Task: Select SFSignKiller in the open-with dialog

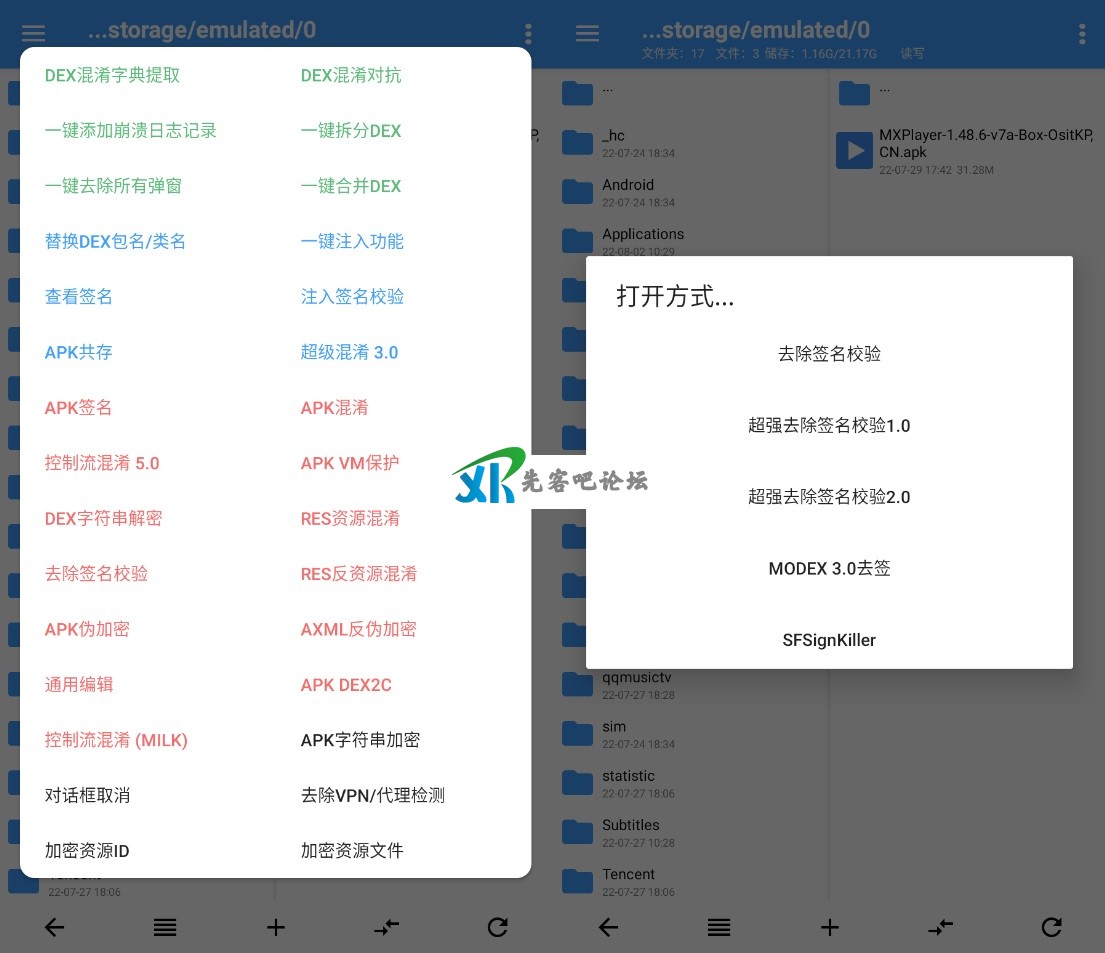Action: click(x=829, y=640)
